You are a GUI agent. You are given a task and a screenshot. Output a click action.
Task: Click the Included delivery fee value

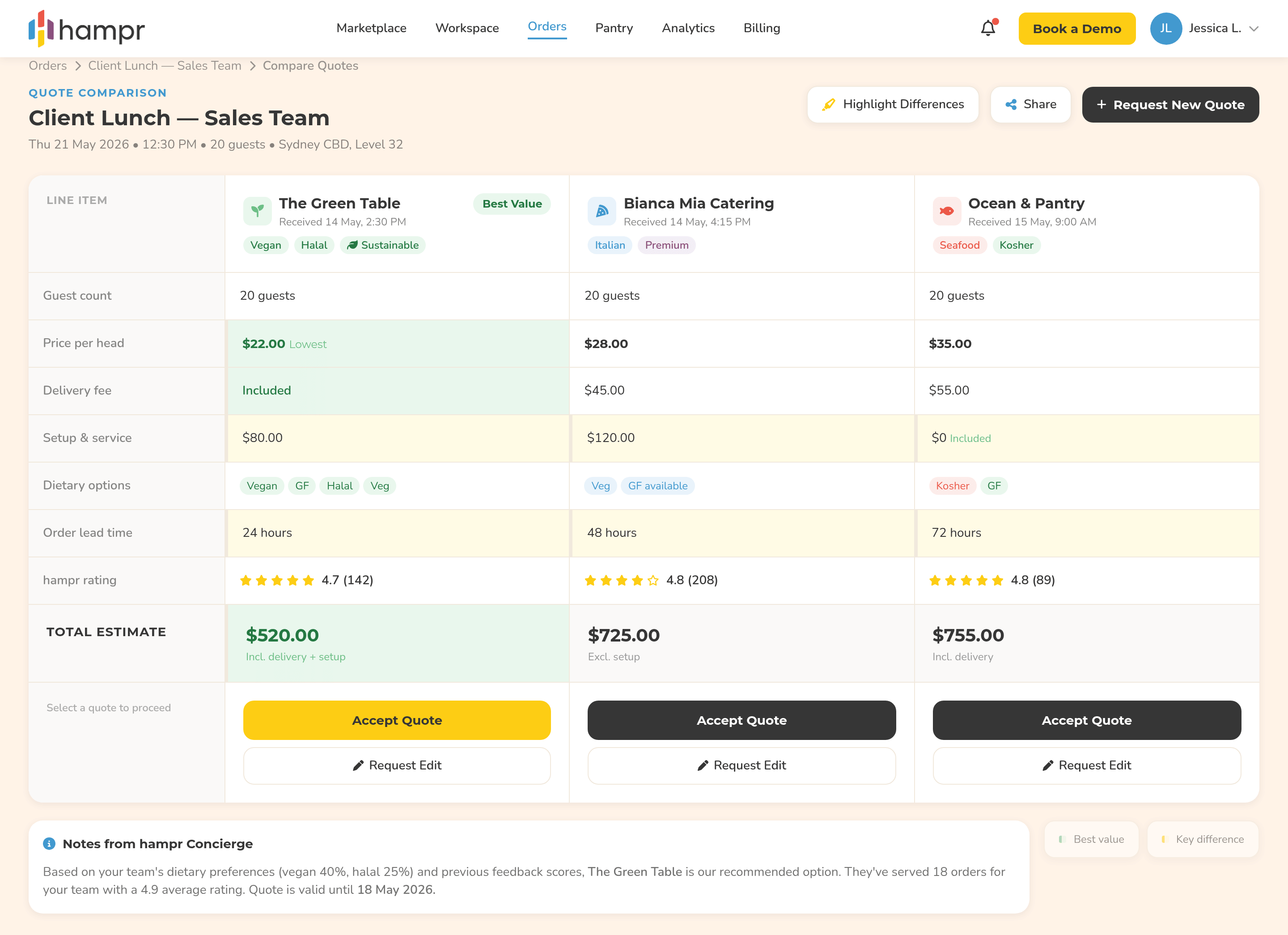pos(267,390)
